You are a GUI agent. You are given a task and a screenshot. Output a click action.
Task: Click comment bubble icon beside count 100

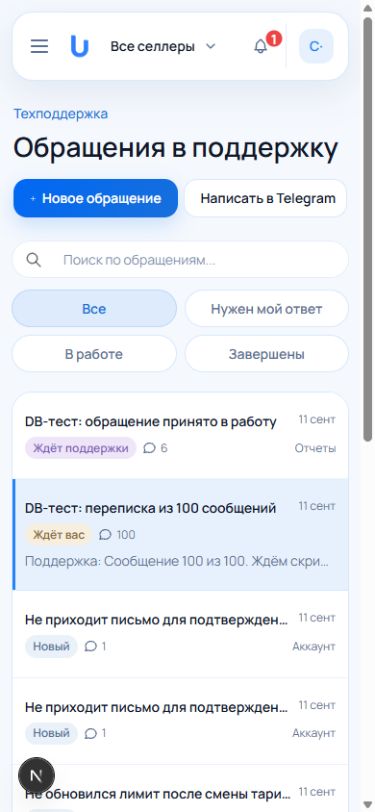105,534
